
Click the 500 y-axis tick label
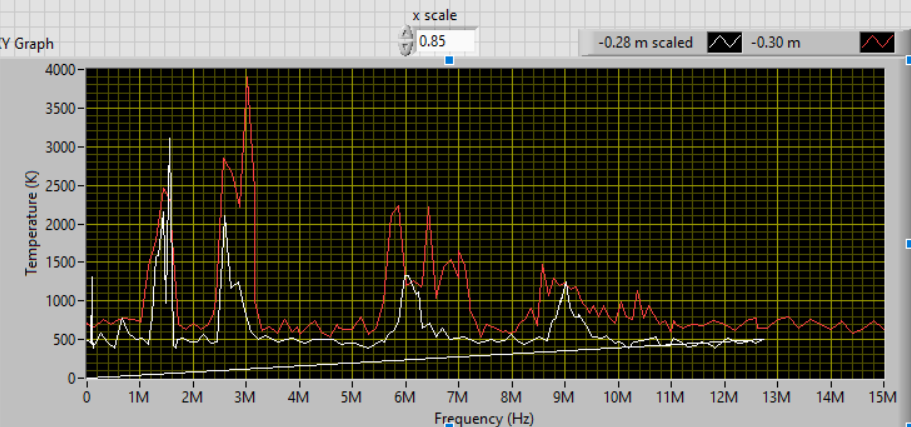coord(64,340)
